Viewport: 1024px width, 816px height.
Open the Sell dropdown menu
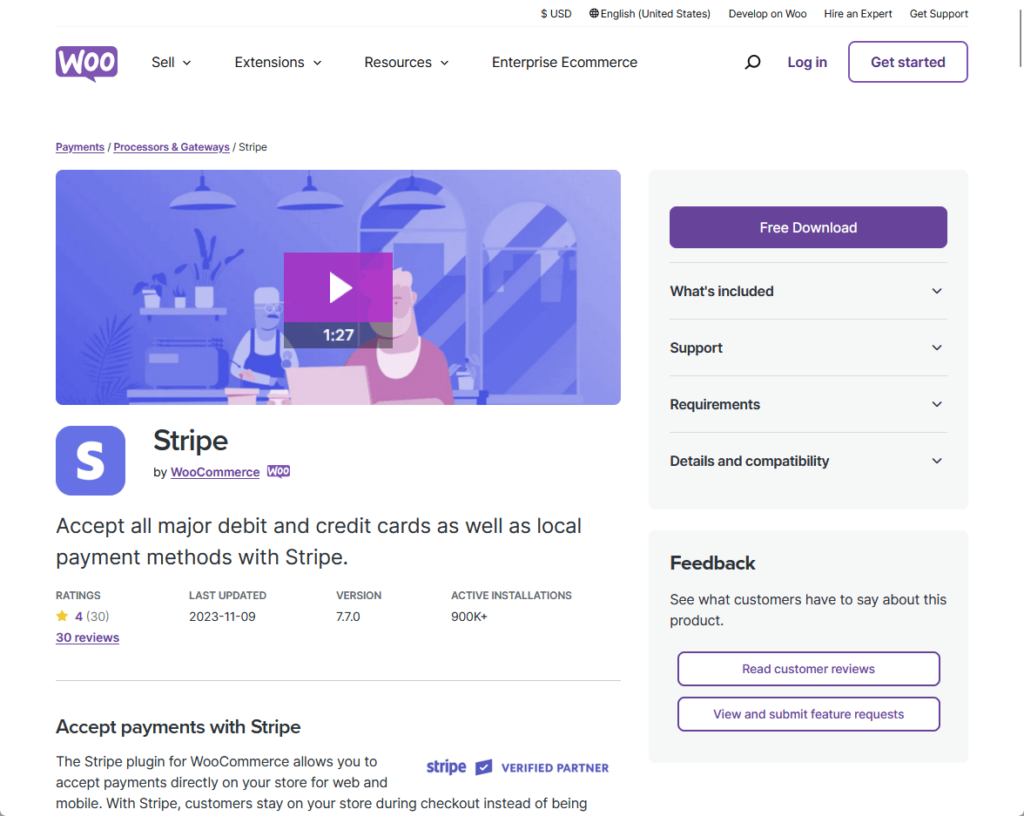pyautogui.click(x=171, y=62)
